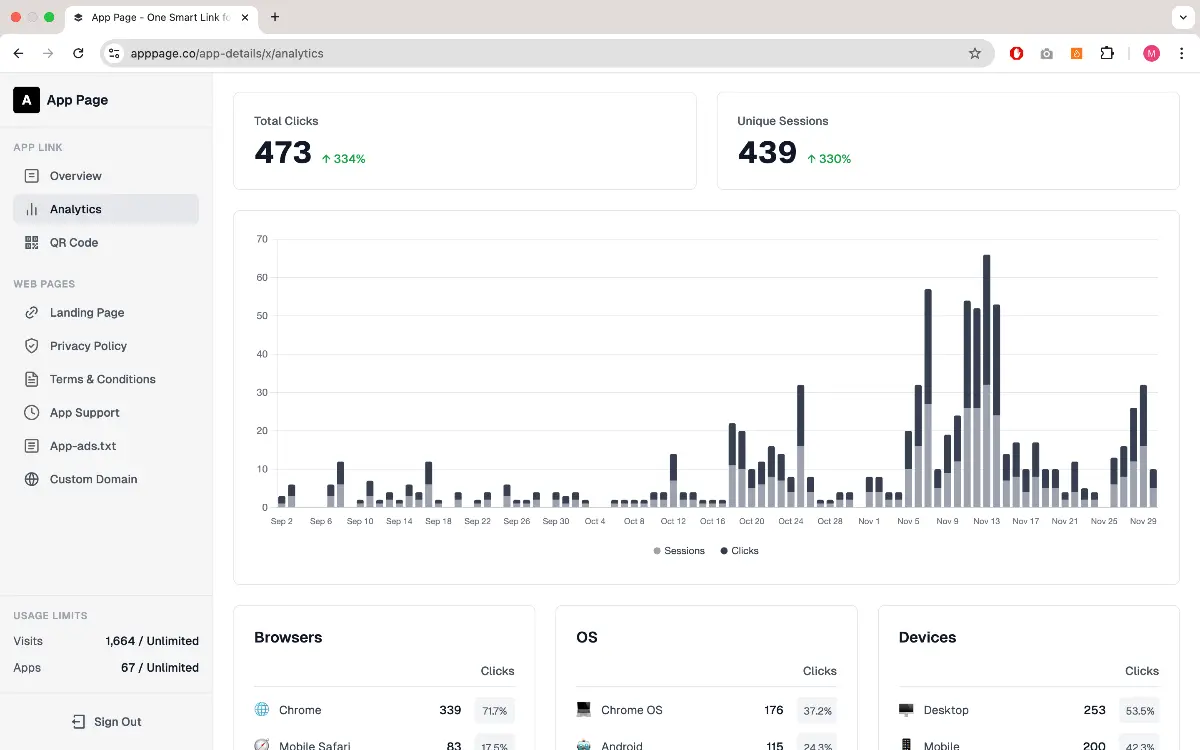Click the App Support chat icon
The height and width of the screenshot is (750, 1200).
point(31,413)
